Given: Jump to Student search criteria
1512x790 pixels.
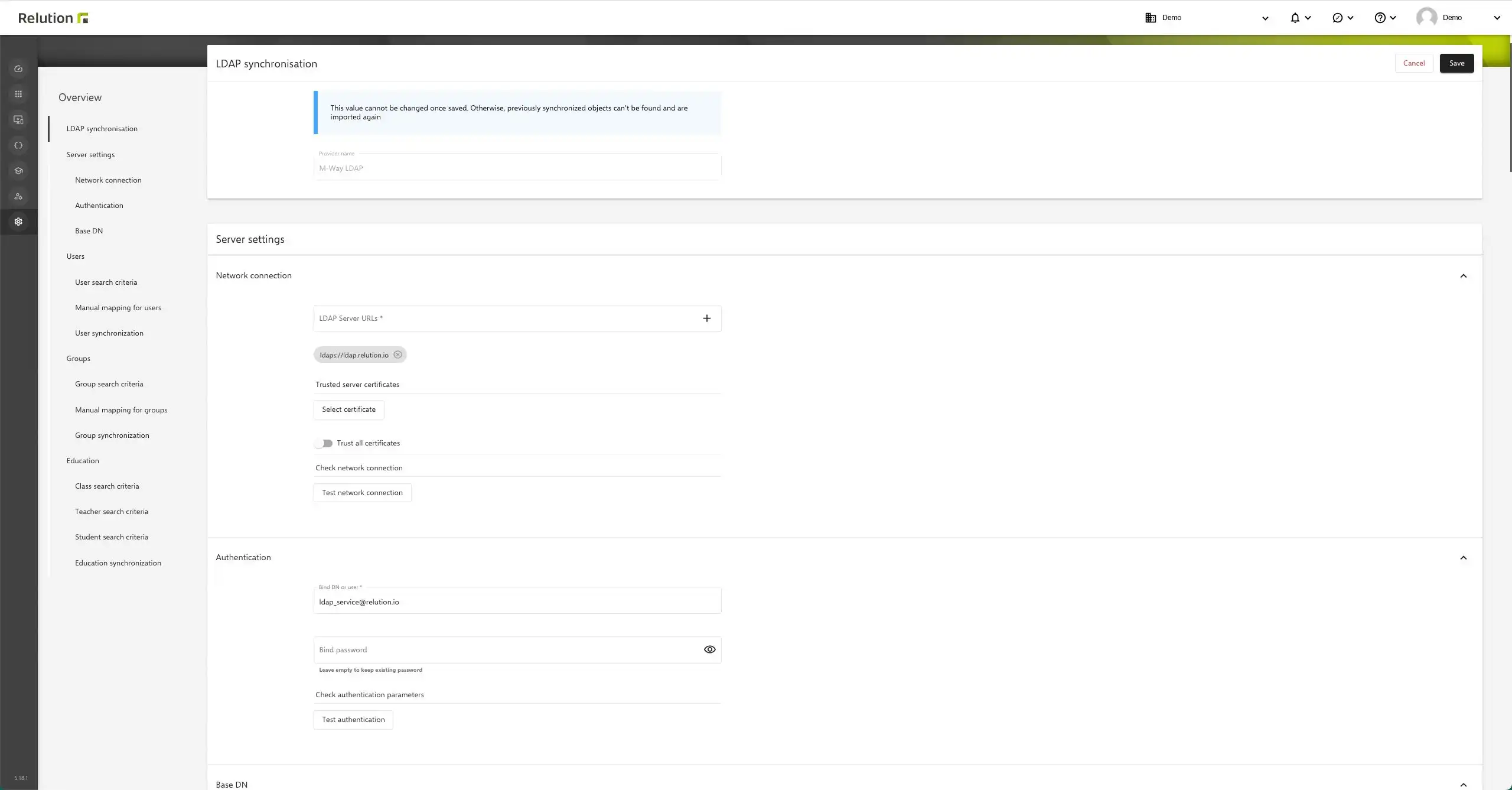Looking at the screenshot, I should click(x=111, y=537).
